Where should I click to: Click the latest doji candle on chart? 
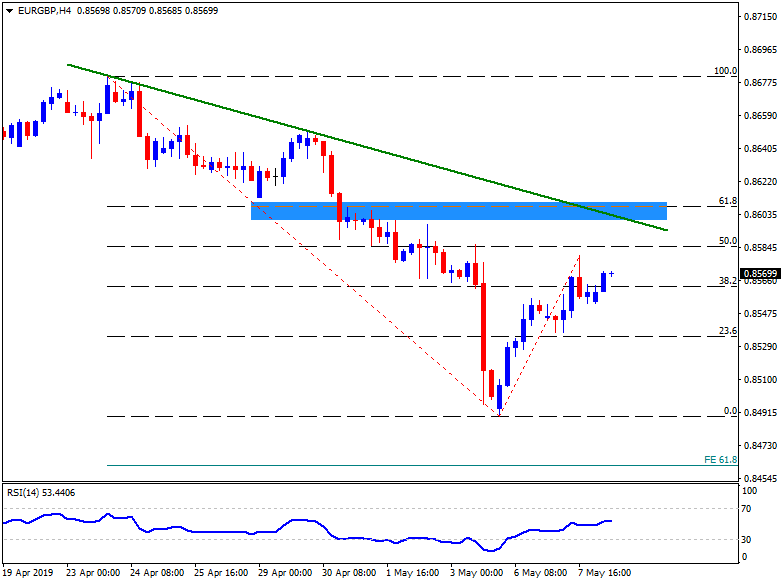tap(611, 273)
